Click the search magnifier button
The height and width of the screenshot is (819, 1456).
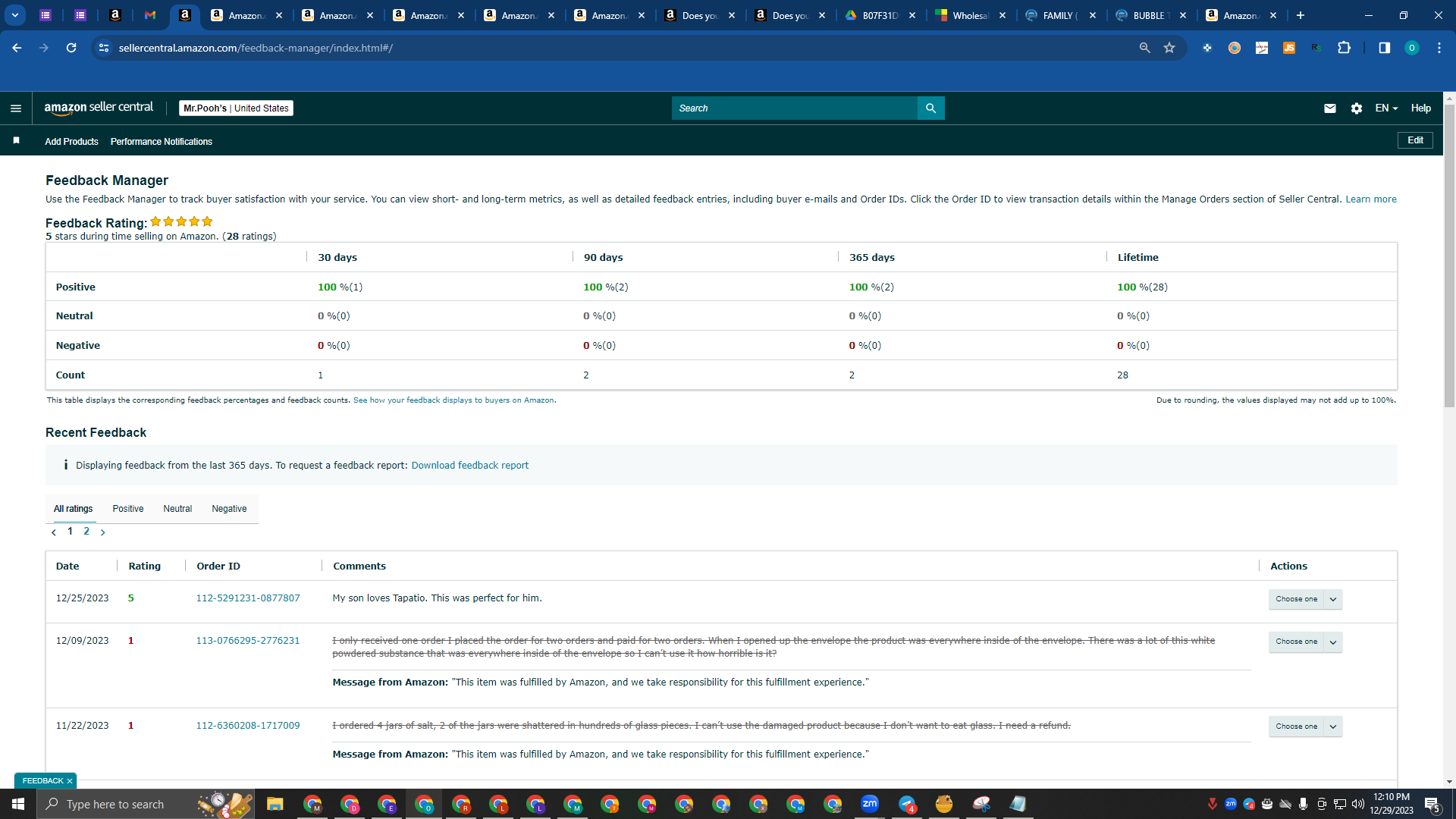(930, 108)
